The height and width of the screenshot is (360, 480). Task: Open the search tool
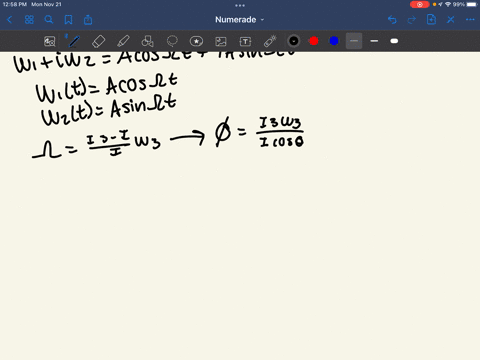pyautogui.click(x=49, y=20)
